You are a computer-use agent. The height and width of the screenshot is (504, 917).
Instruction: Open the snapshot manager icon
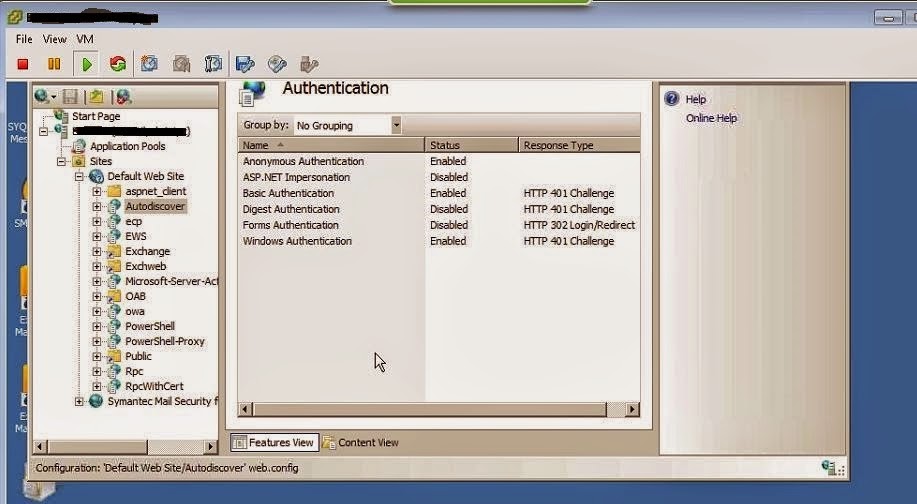pos(213,64)
